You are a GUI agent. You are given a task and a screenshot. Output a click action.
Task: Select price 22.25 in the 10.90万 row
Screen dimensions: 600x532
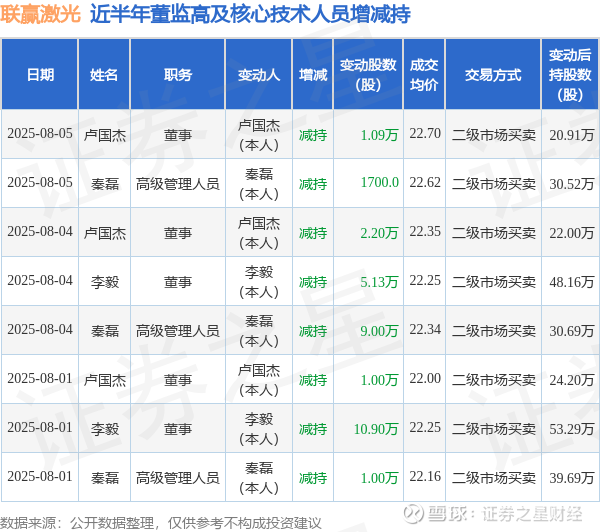pyautogui.click(x=425, y=428)
